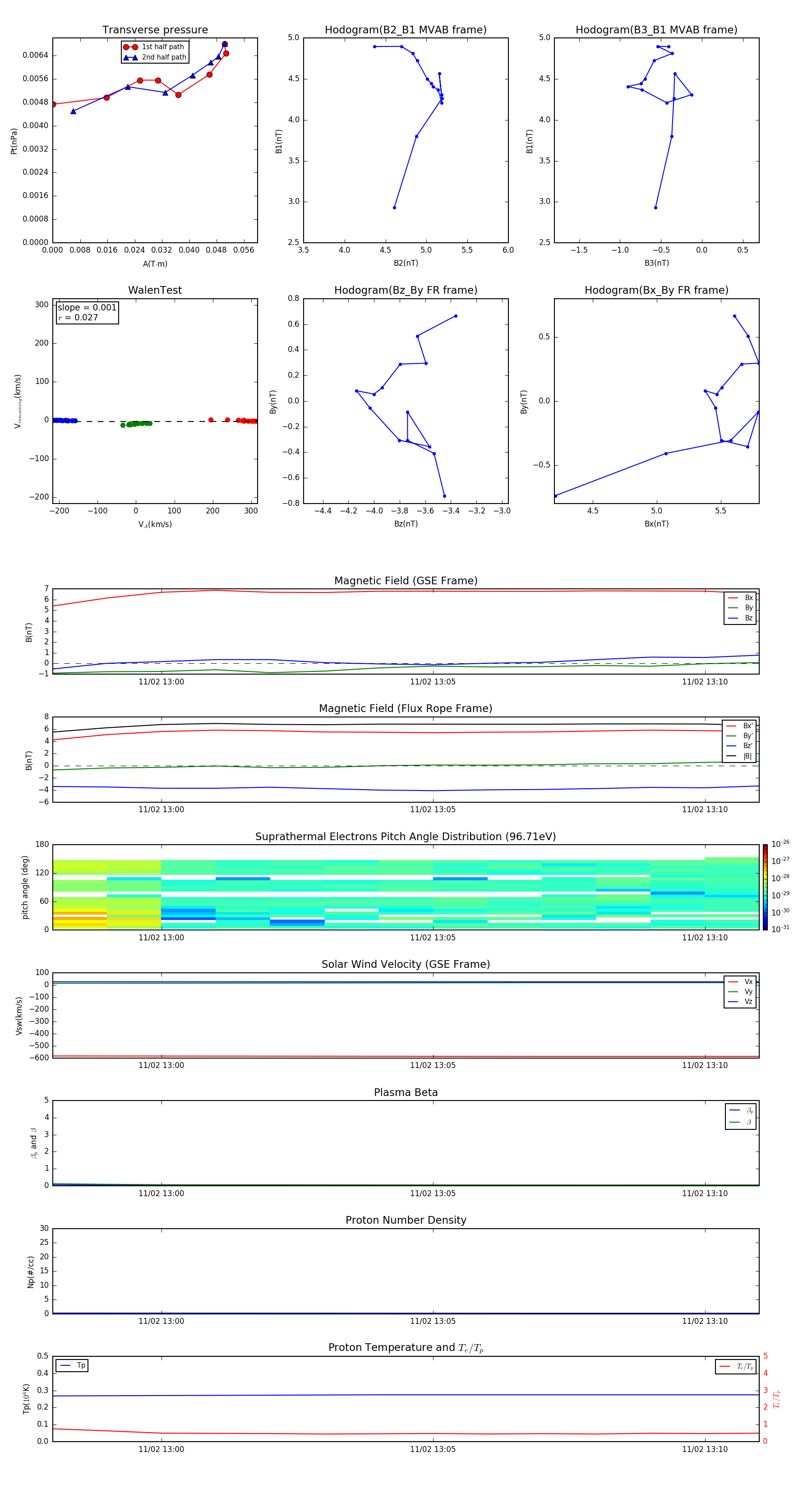Click the 'Proton Number Density' title
The width and height of the screenshot is (812, 1489).
pyautogui.click(x=406, y=1221)
